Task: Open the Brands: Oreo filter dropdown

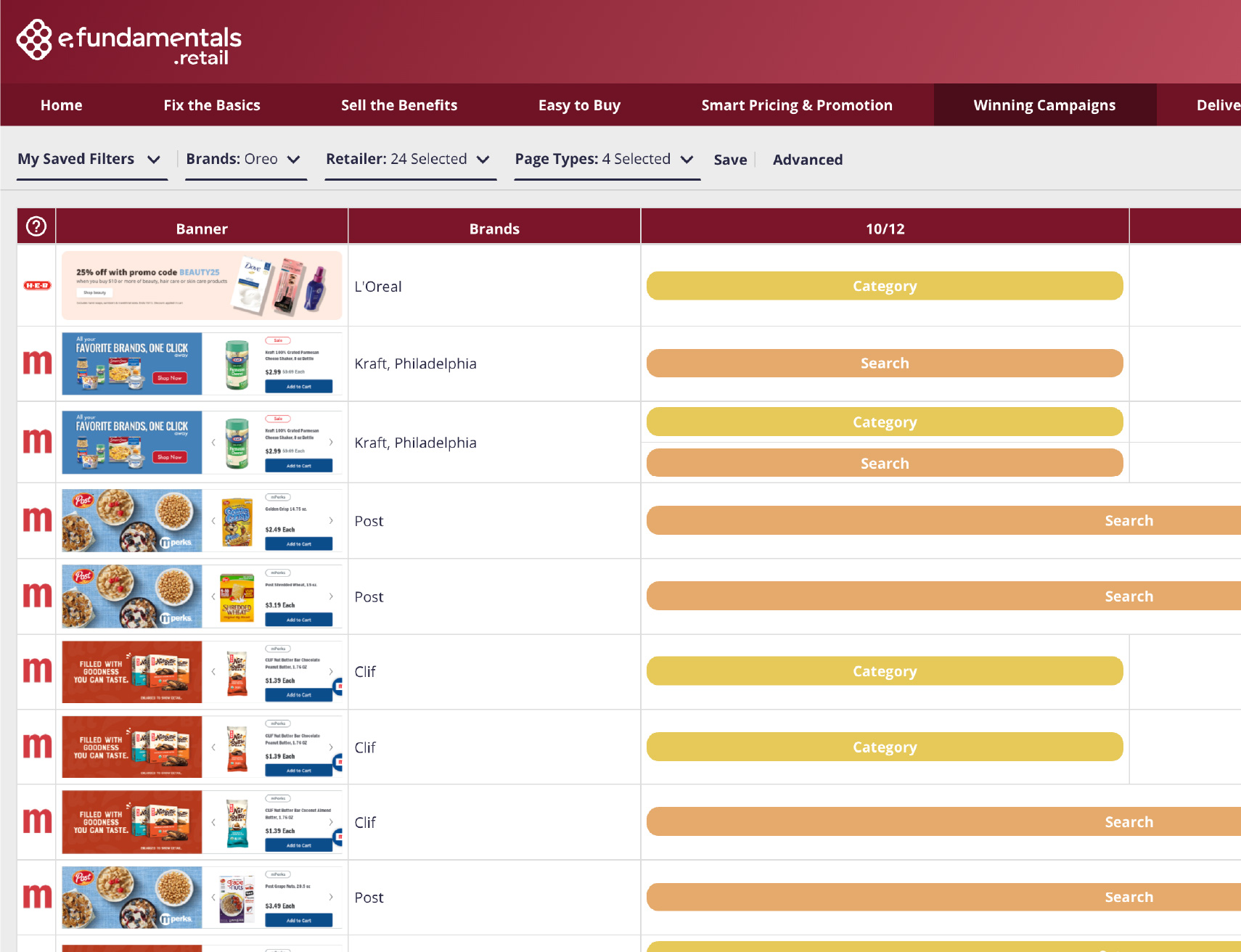Action: pyautogui.click(x=245, y=160)
